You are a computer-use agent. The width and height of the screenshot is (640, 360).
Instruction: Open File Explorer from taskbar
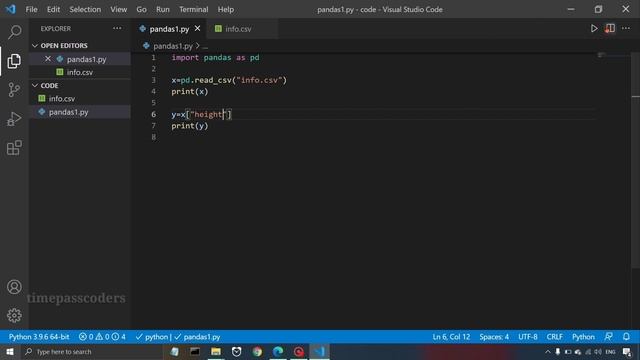click(216, 351)
